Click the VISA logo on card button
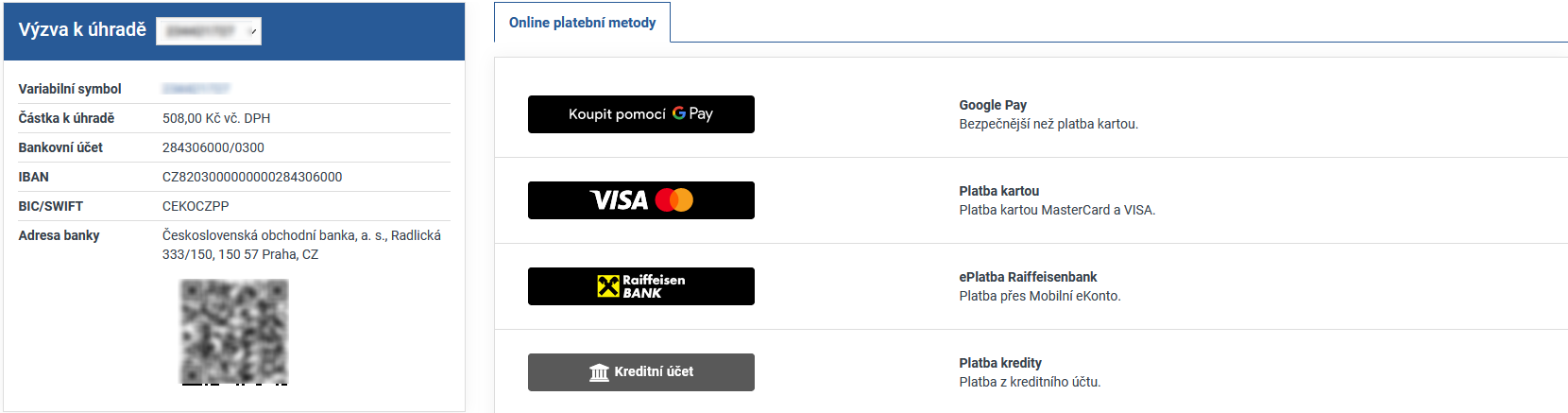Screen dimensions: 1568x413 coord(619,200)
